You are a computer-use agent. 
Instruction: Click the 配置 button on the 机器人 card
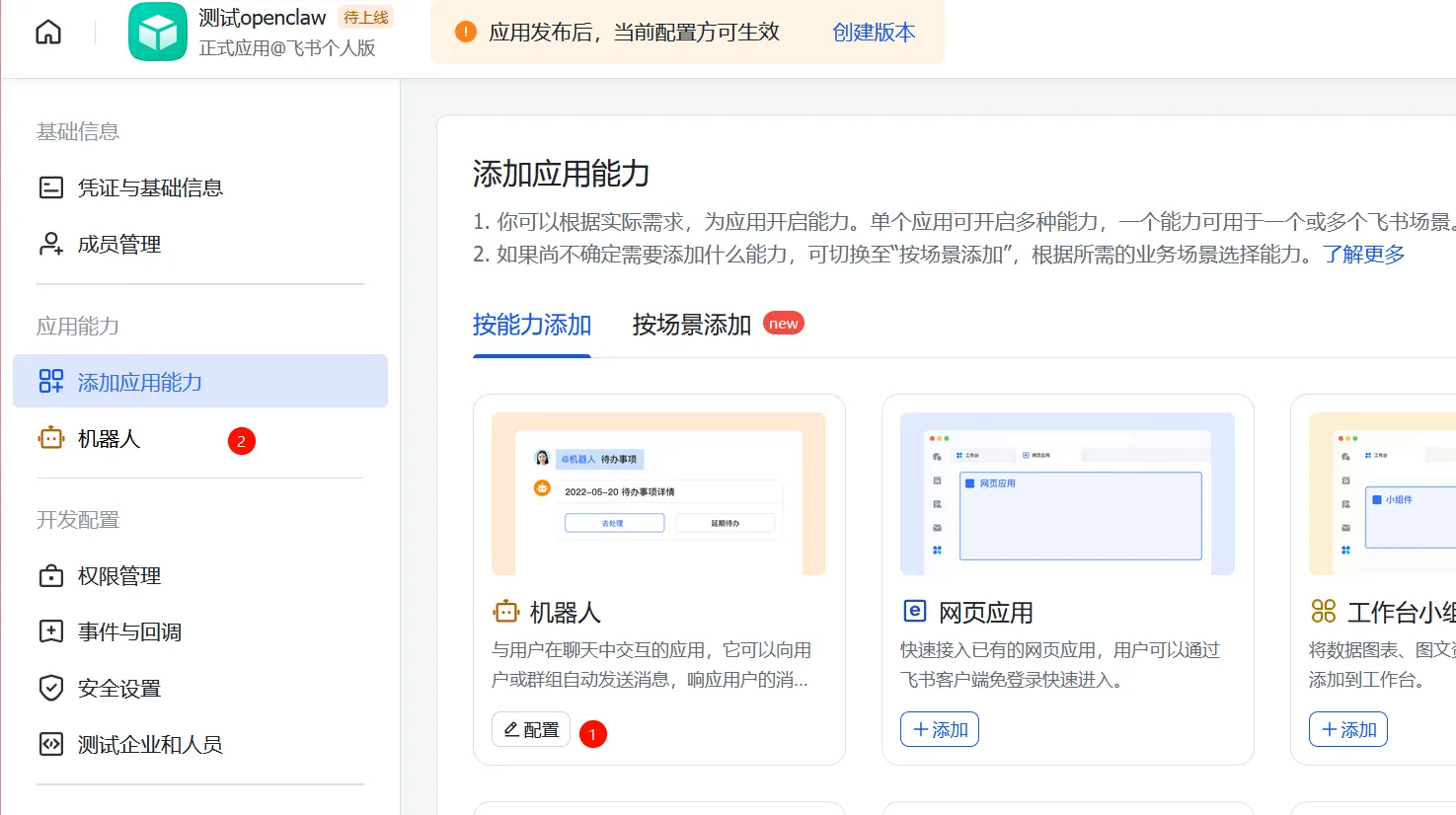531,729
